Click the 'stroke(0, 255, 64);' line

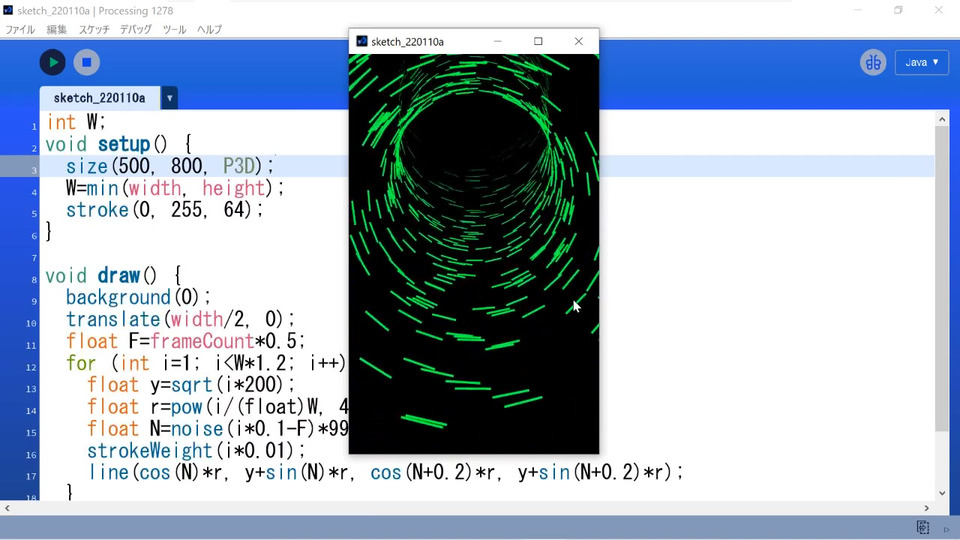(165, 210)
